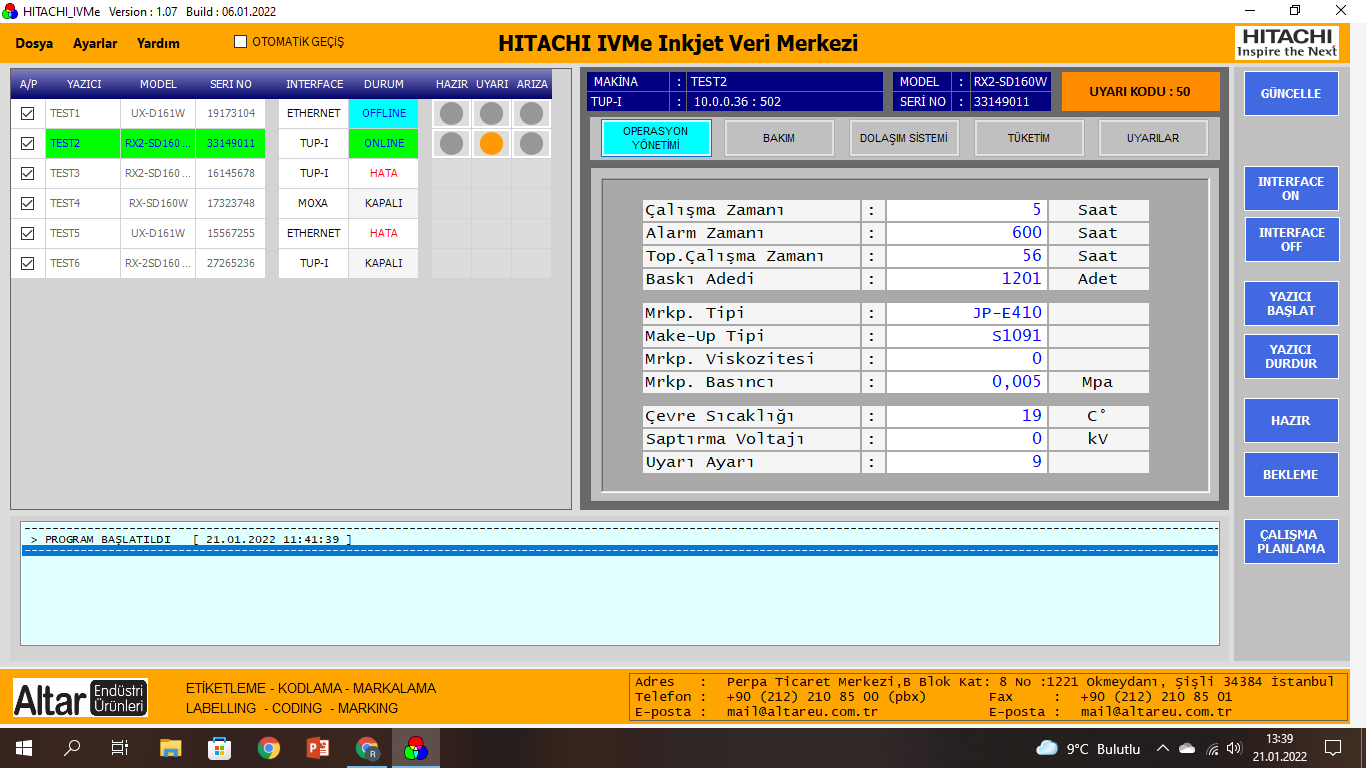Screen dimensions: 1366x768
Task: Click the HAZIR button
Action: pos(1291,420)
